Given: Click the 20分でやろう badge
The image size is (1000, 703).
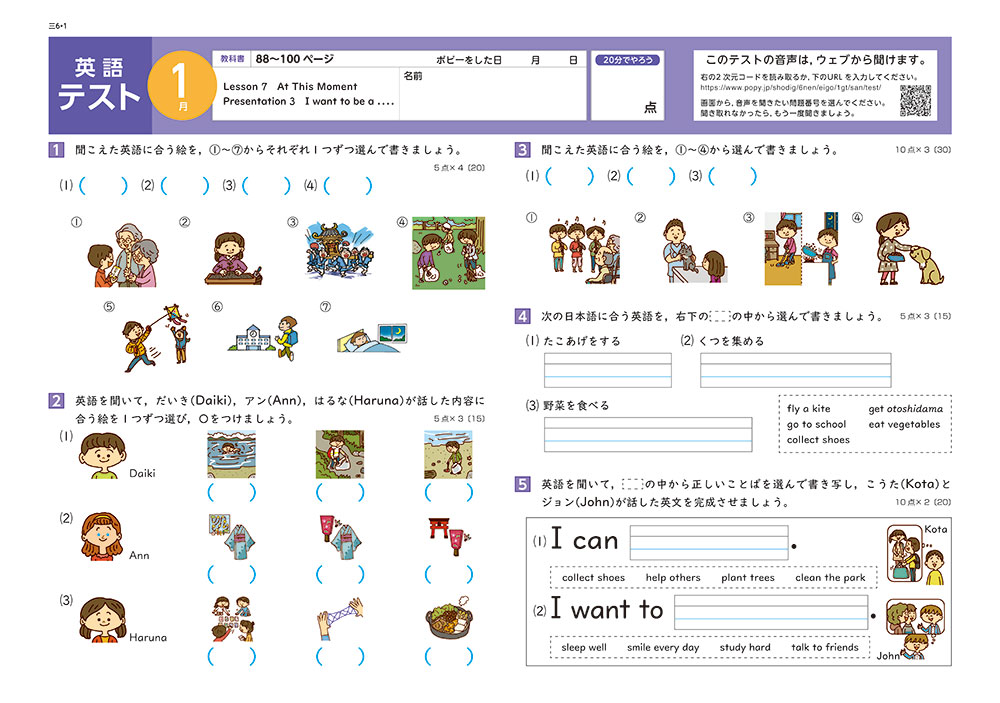Looking at the screenshot, I should pos(628,60).
